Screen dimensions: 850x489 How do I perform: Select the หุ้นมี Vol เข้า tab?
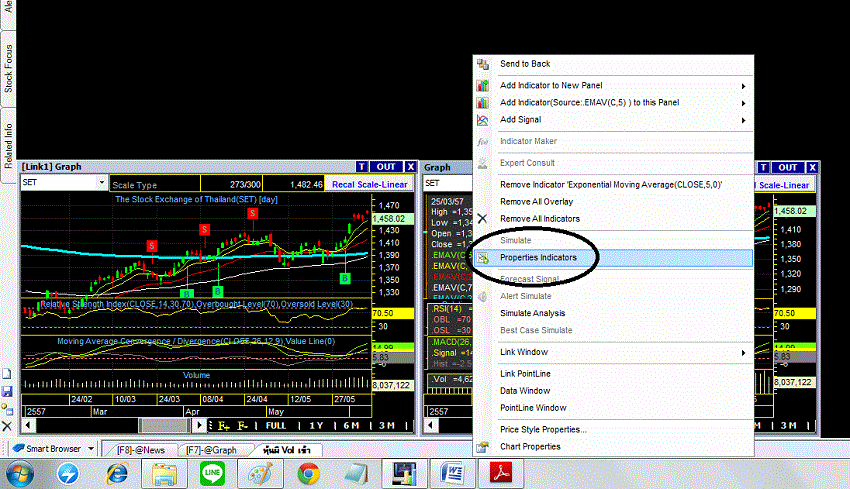point(287,450)
